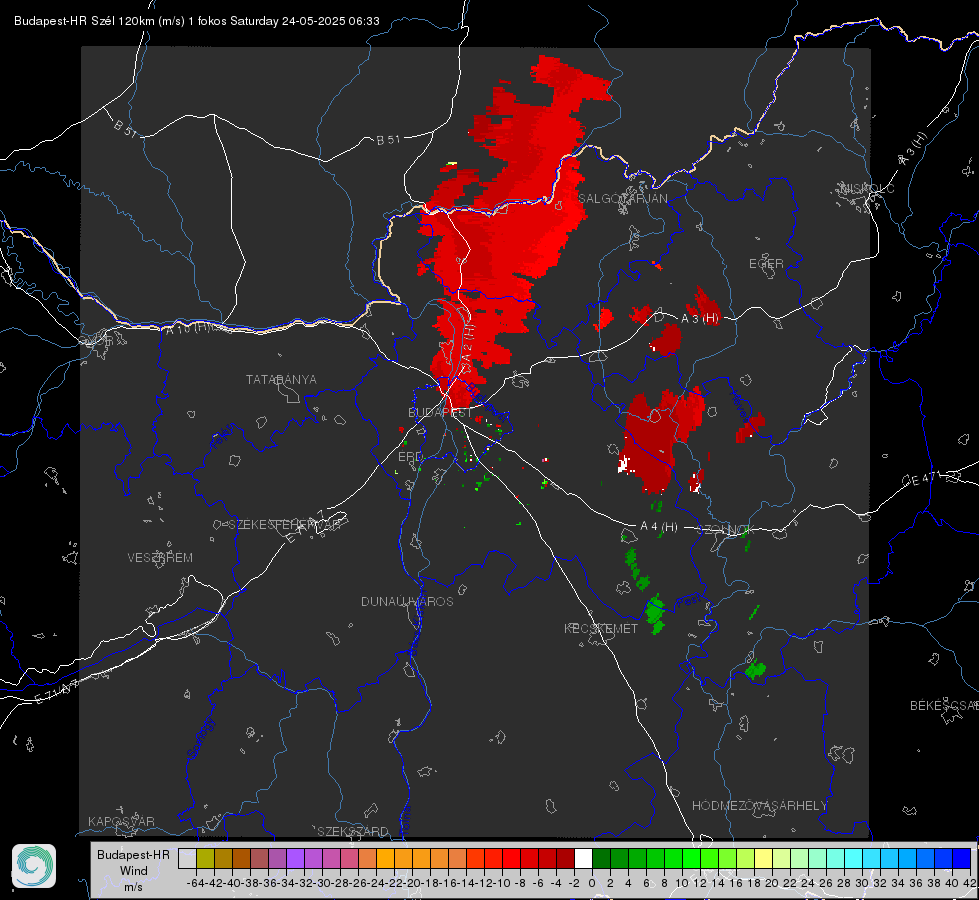
Task: Click the blue 'Fejer' county label
Action: tap(224, 437)
